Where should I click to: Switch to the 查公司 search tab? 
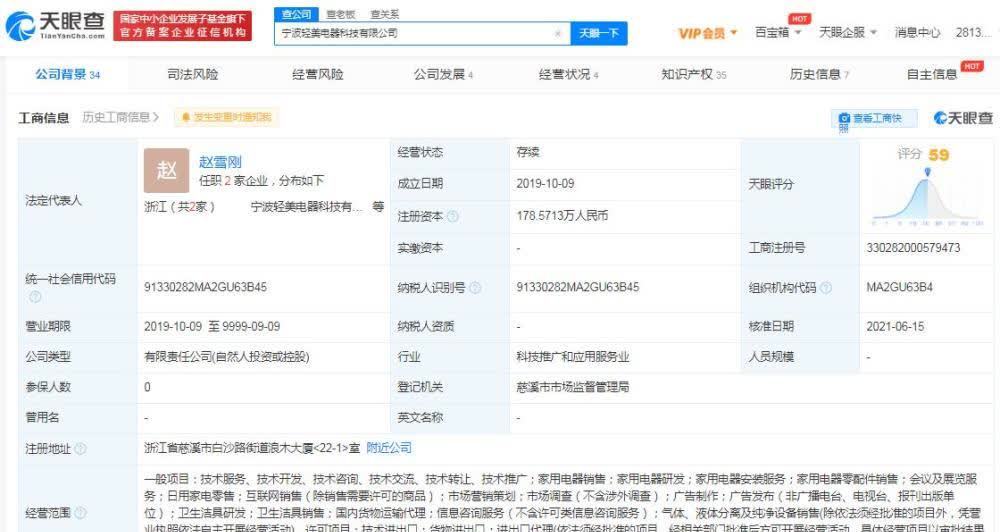[297, 14]
